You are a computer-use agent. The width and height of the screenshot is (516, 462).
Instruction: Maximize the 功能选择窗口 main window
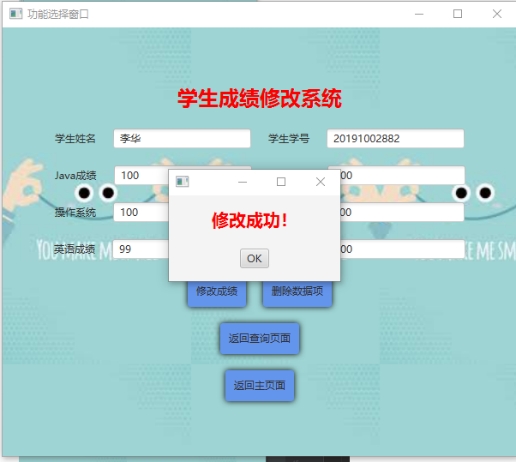[x=457, y=14]
